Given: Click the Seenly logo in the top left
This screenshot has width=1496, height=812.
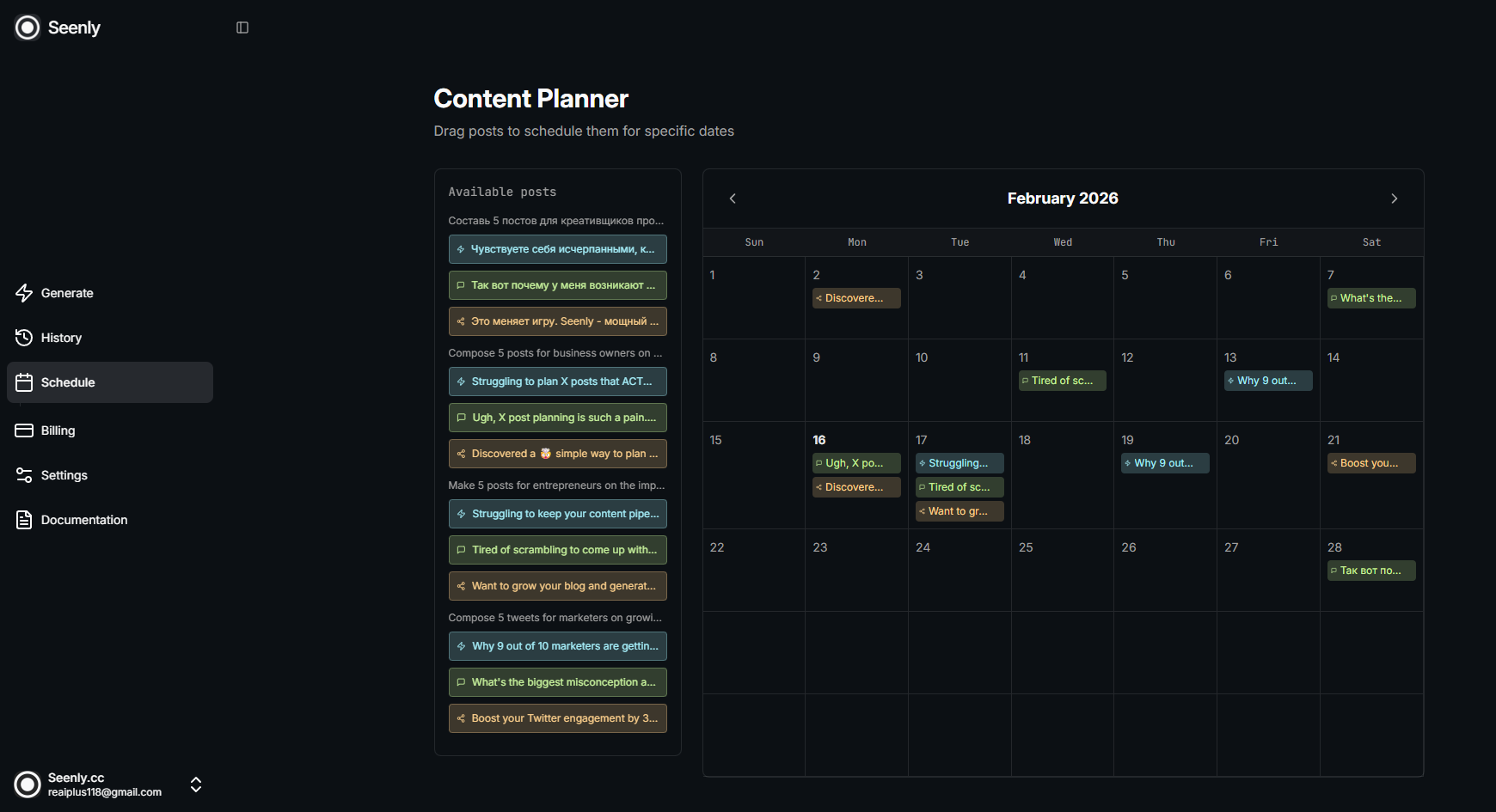Looking at the screenshot, I should 27,27.
